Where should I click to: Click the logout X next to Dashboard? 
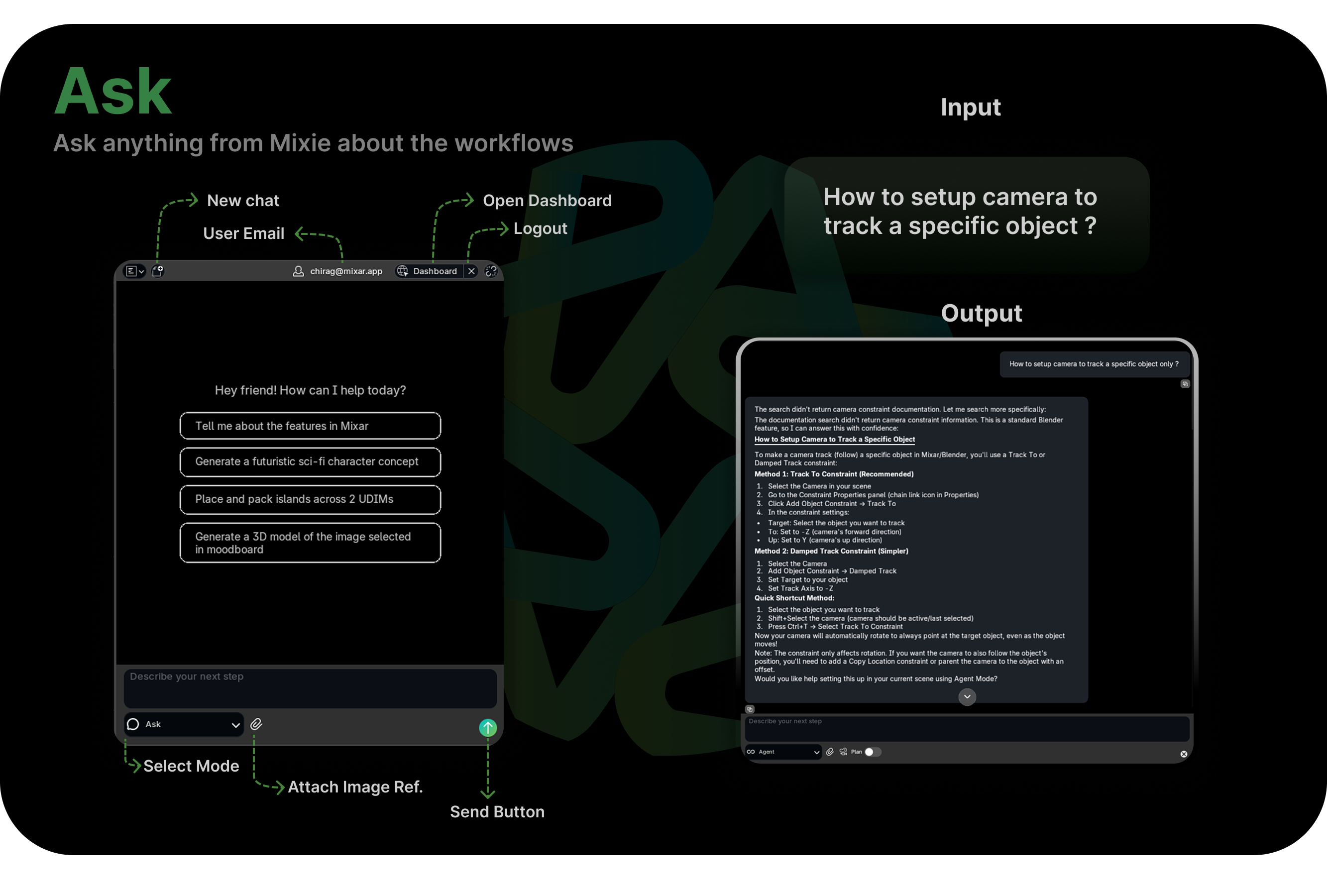(472, 271)
